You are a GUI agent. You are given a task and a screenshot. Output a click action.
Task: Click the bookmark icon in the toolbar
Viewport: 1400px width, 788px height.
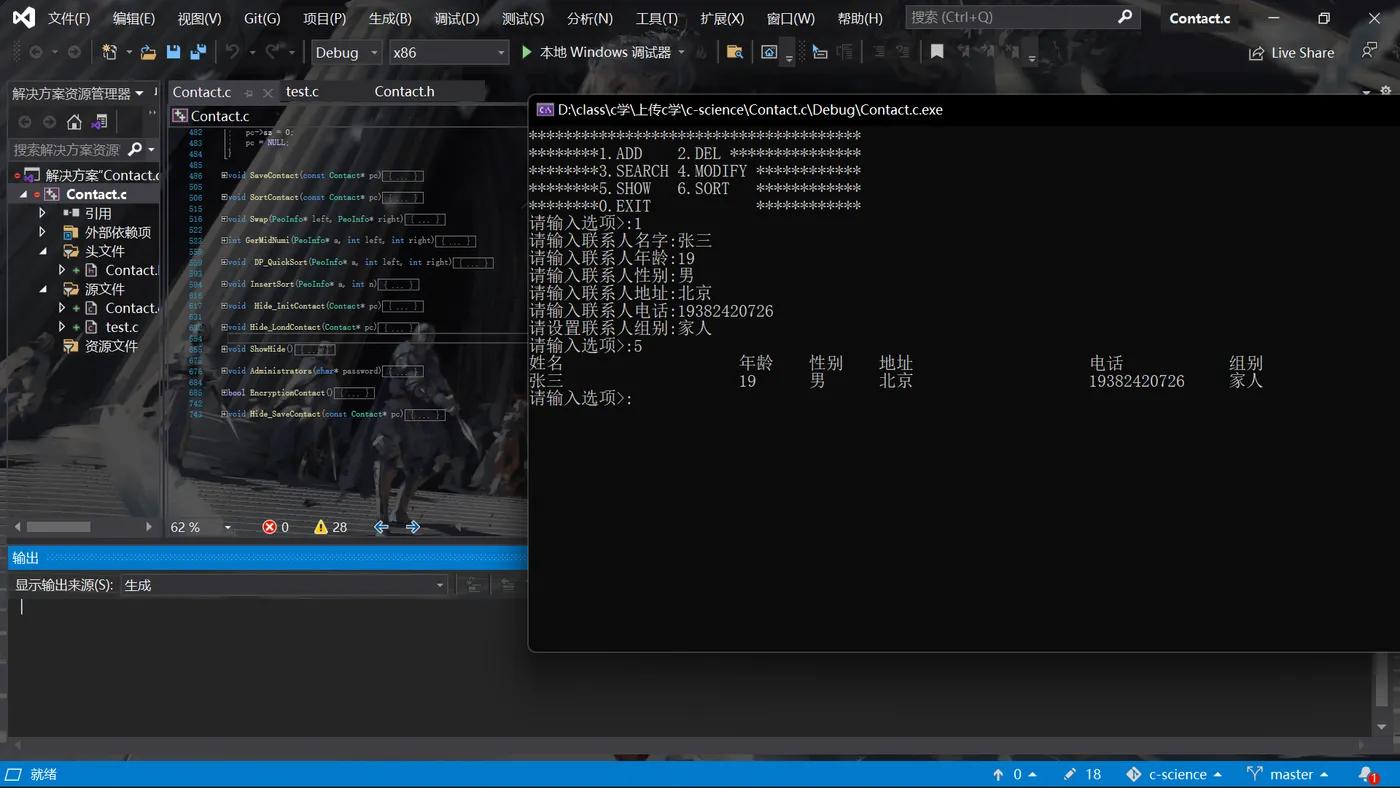(937, 52)
